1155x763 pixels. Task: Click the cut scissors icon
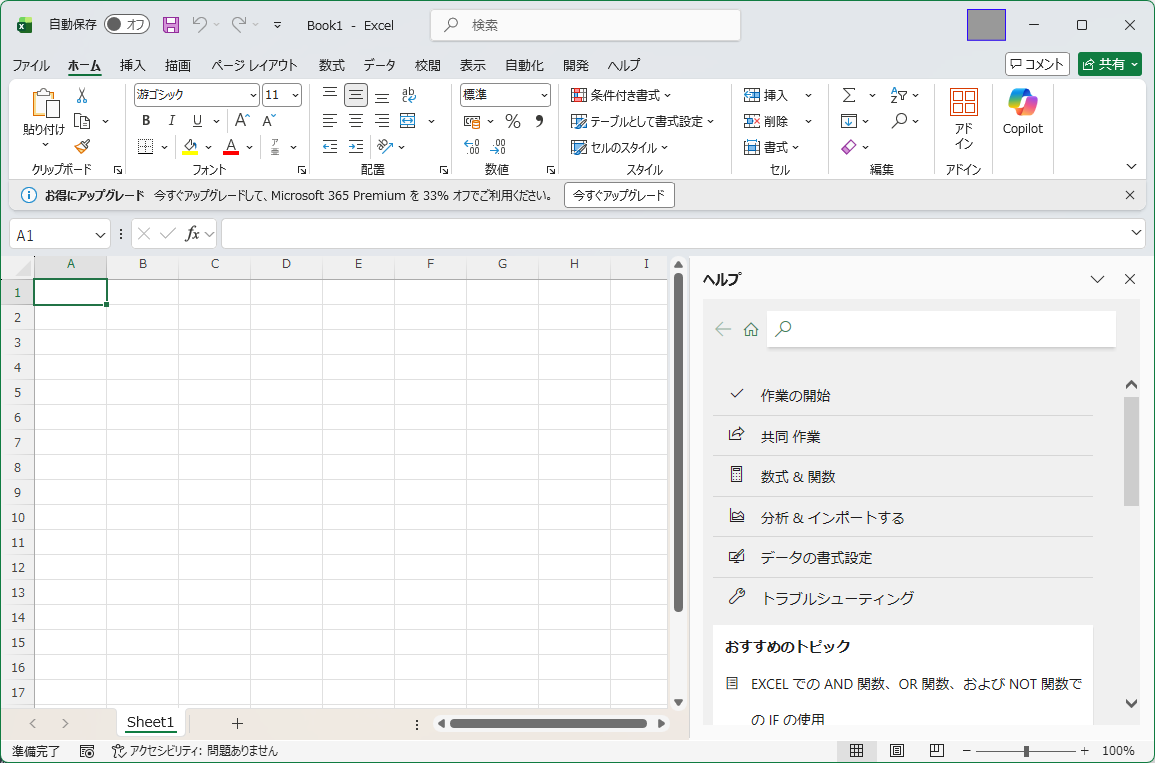click(82, 95)
